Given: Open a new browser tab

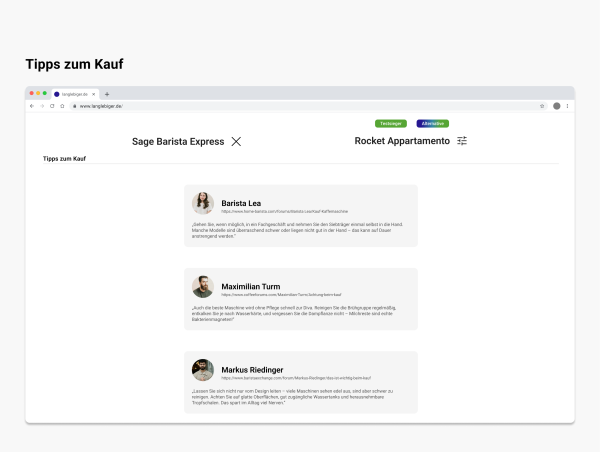Looking at the screenshot, I should pos(107,94).
